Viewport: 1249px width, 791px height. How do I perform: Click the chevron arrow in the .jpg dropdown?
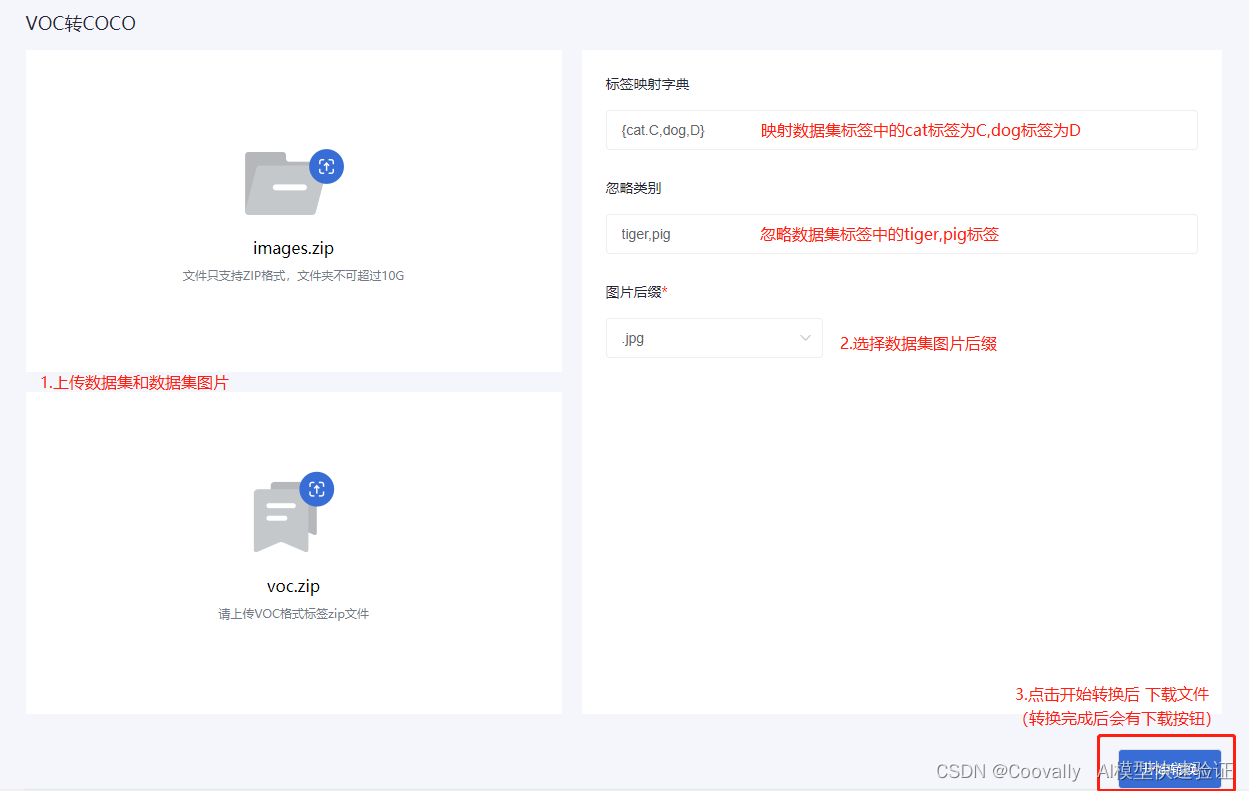pyautogui.click(x=806, y=338)
